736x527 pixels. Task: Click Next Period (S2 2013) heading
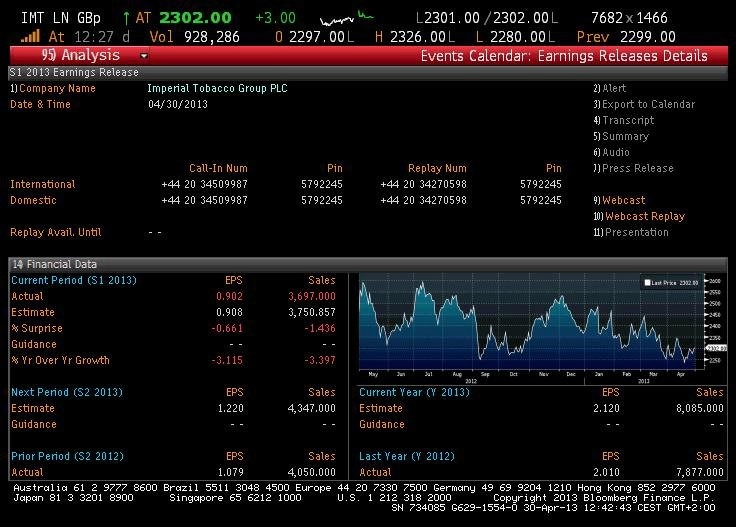[x=67, y=392]
